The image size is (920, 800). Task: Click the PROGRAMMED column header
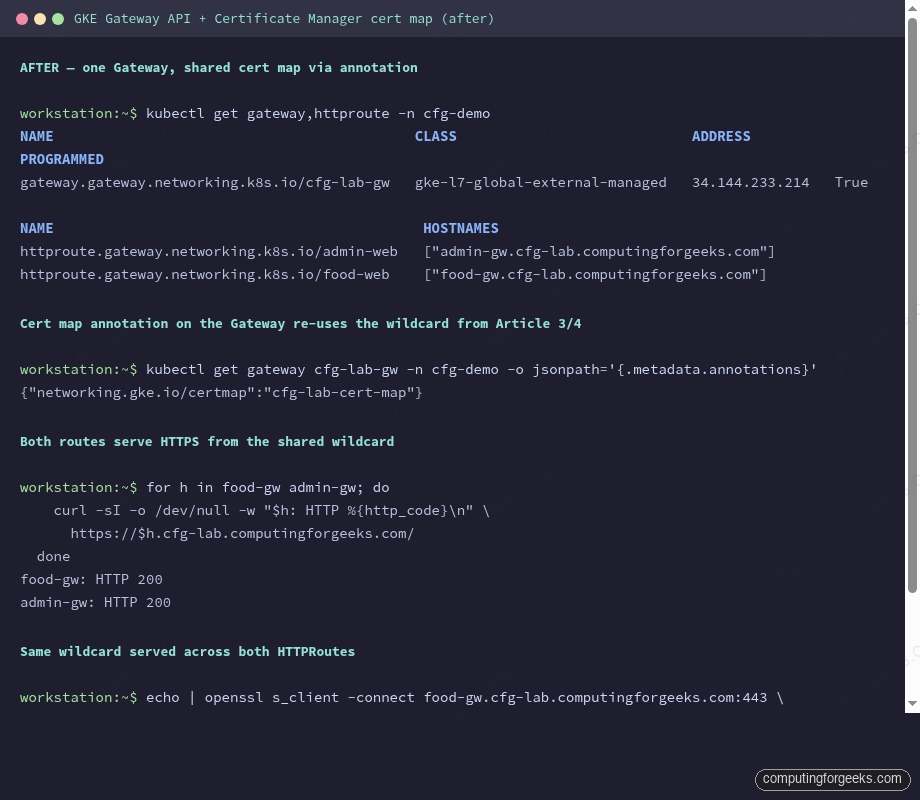(x=61, y=159)
